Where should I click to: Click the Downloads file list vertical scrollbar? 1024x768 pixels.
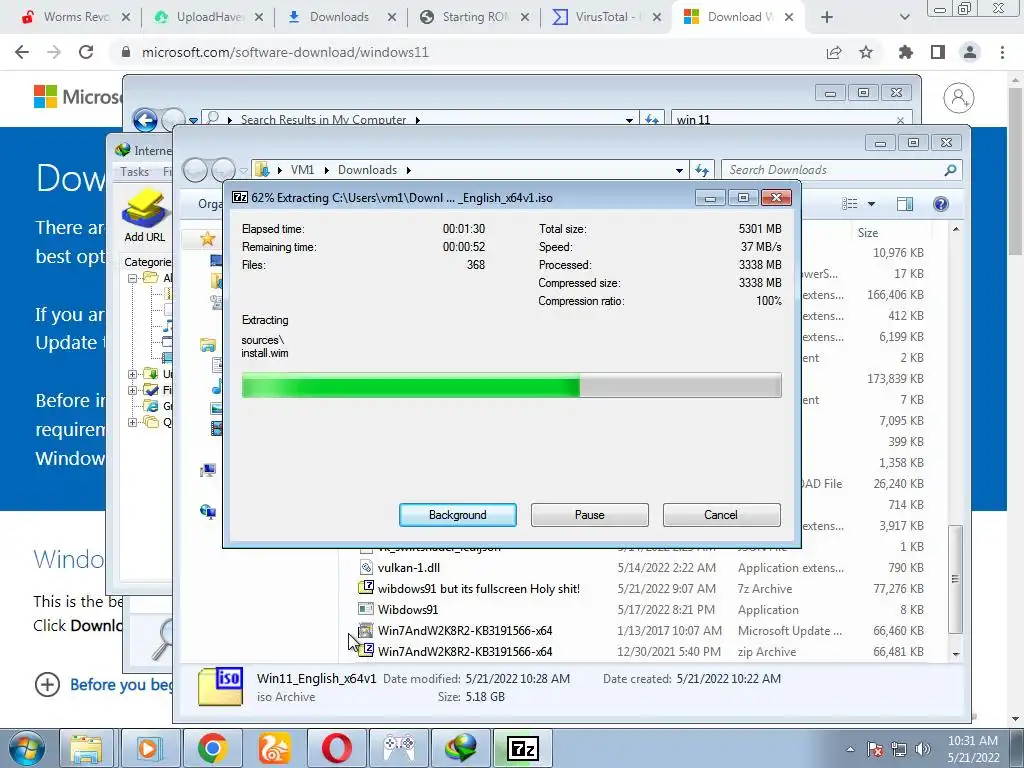(956, 578)
